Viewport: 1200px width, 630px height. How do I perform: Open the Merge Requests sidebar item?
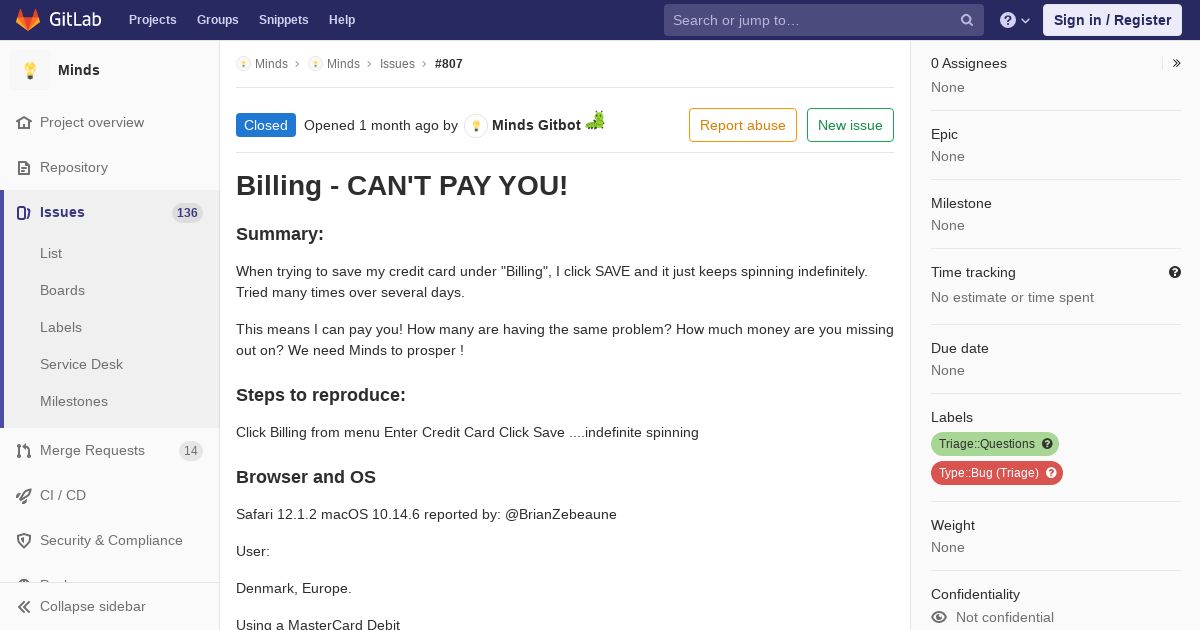point(110,451)
